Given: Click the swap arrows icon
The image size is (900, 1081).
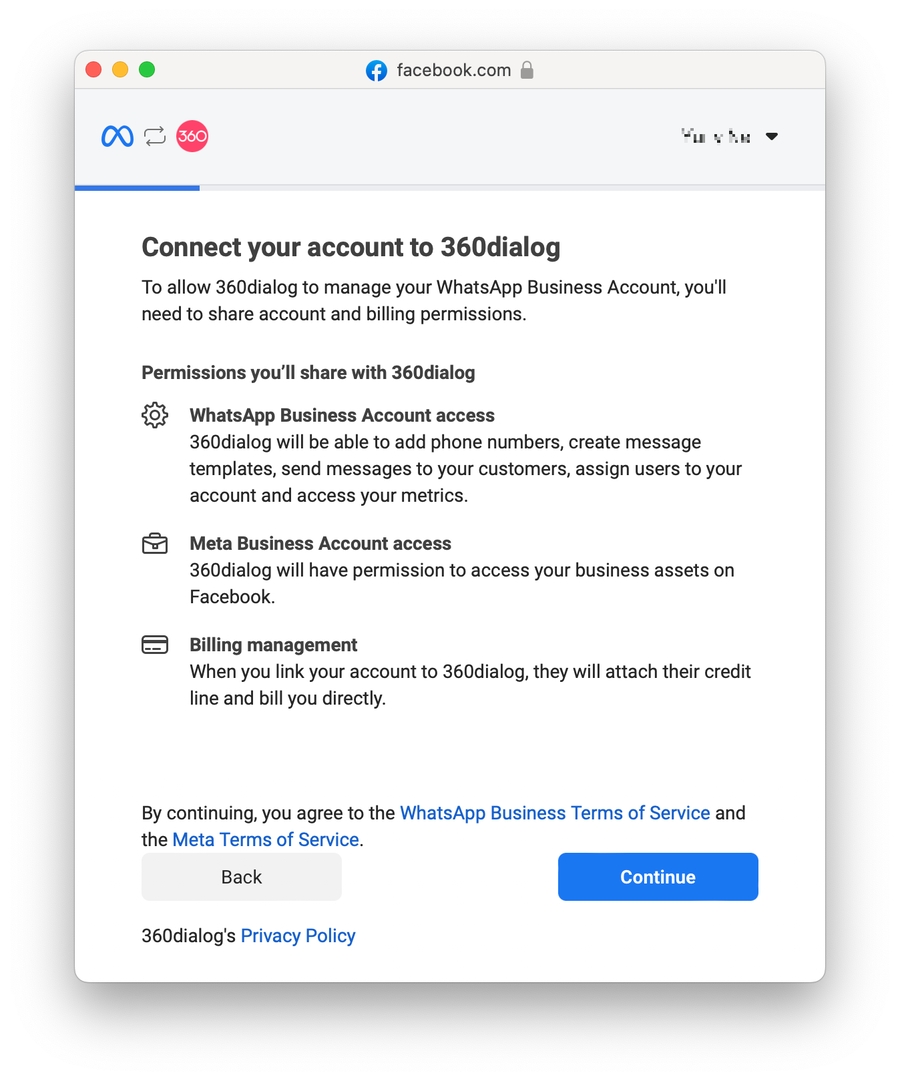Looking at the screenshot, I should 154,136.
